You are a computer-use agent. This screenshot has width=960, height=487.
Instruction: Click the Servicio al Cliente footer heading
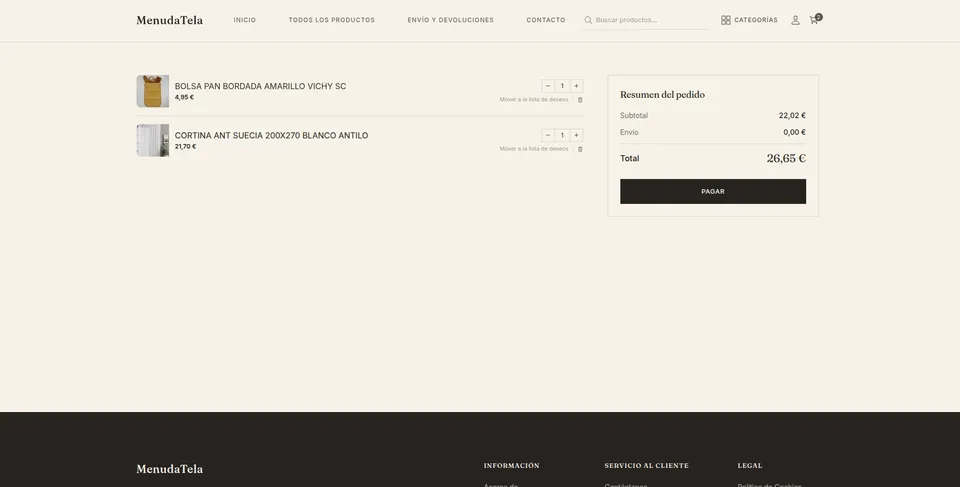[647, 466]
